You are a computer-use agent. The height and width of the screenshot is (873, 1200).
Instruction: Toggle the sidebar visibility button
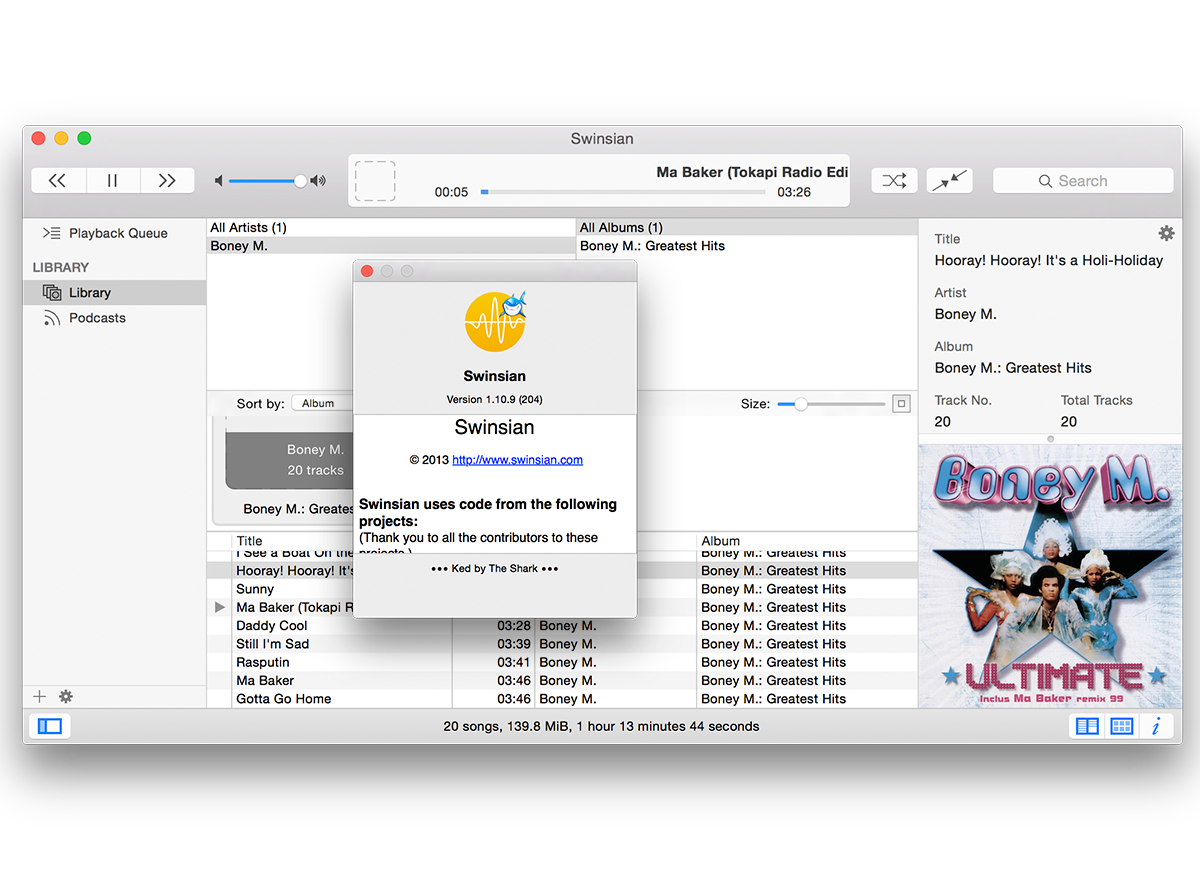click(x=50, y=727)
